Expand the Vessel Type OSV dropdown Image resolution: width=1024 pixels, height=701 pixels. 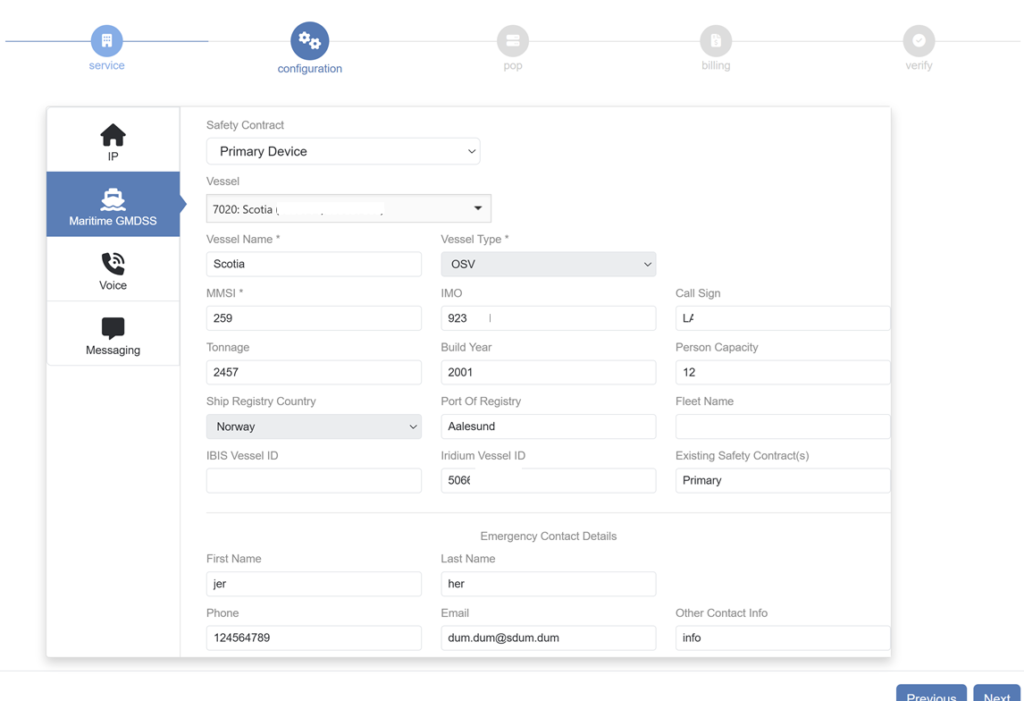[548, 265]
